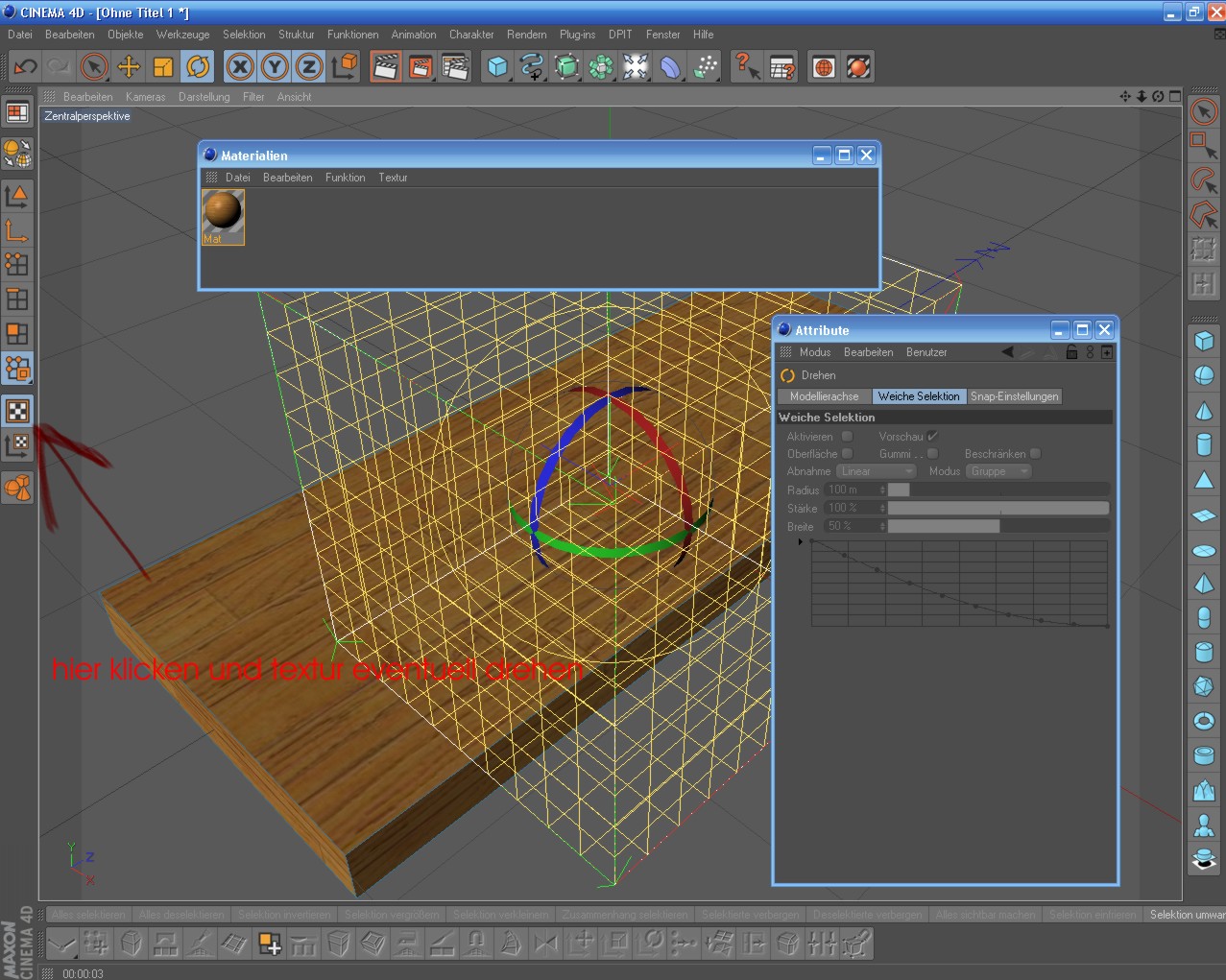
Task: Click the Undo arrow icon
Action: (25, 66)
